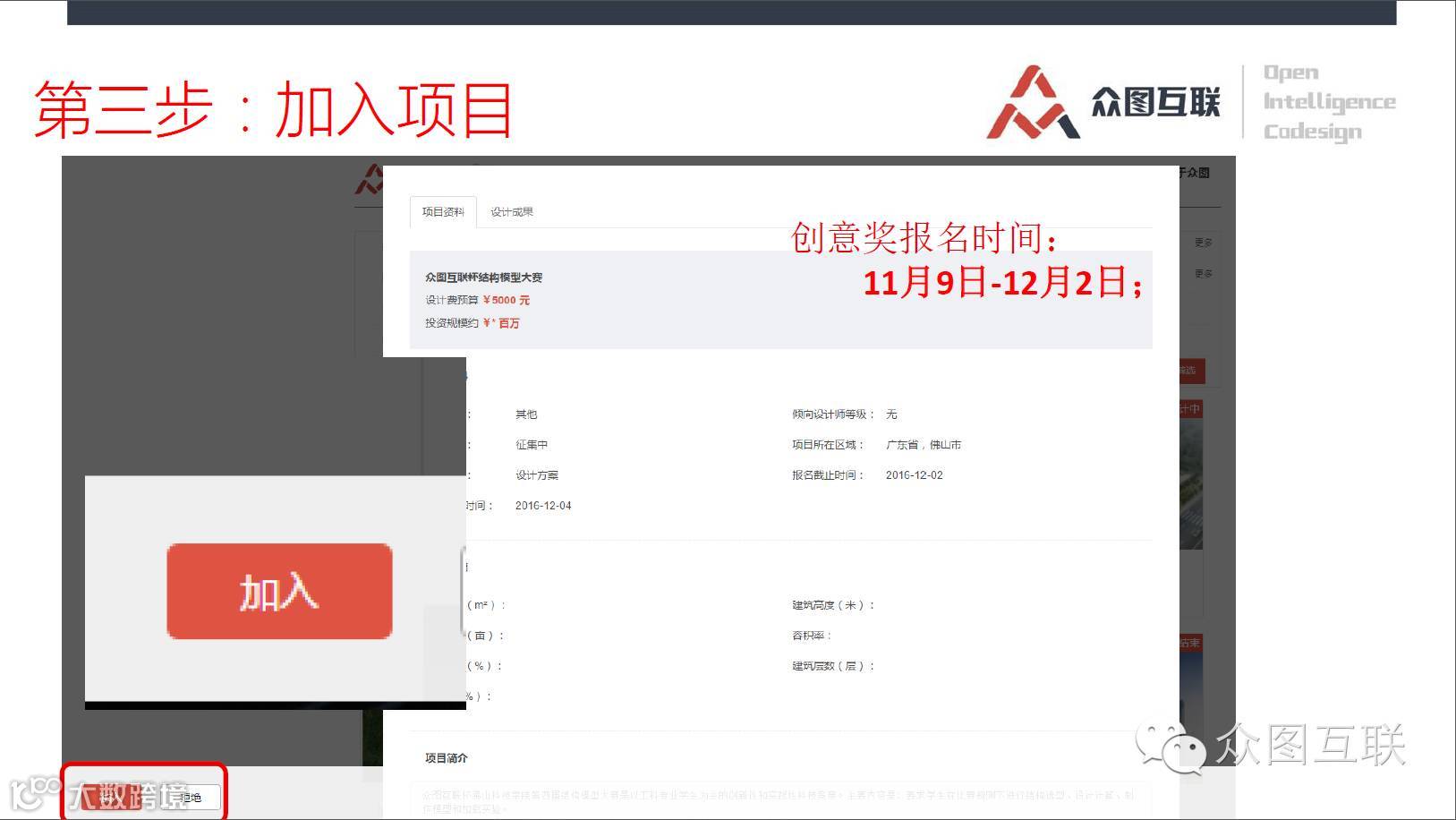Click the 设计方案 value

537,475
